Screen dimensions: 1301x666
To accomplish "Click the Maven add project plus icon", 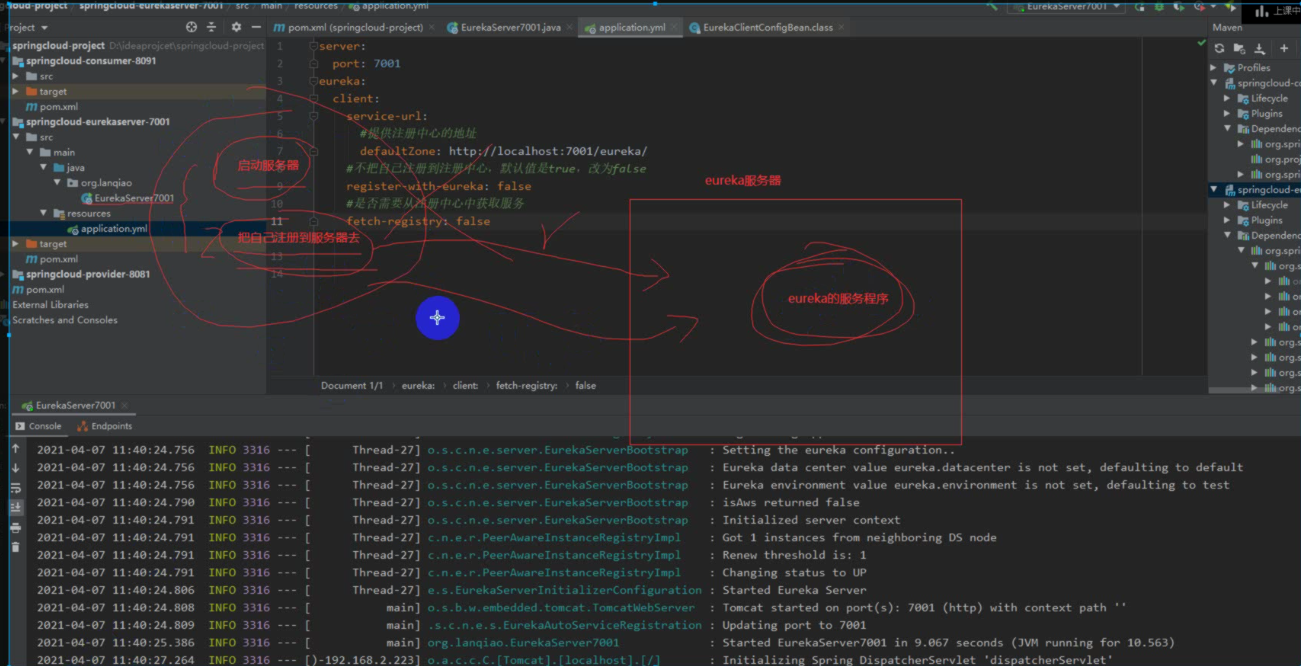I will (1284, 48).
